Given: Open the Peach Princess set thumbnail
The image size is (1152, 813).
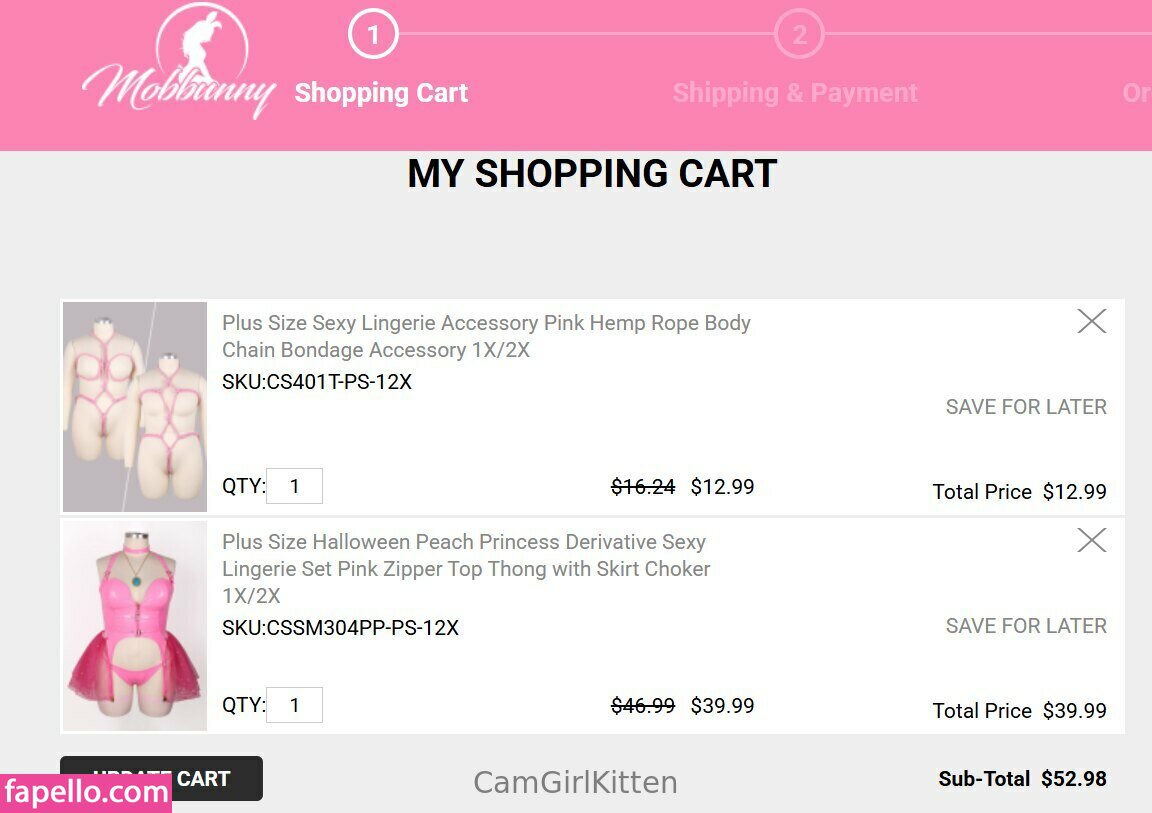Looking at the screenshot, I should (135, 626).
